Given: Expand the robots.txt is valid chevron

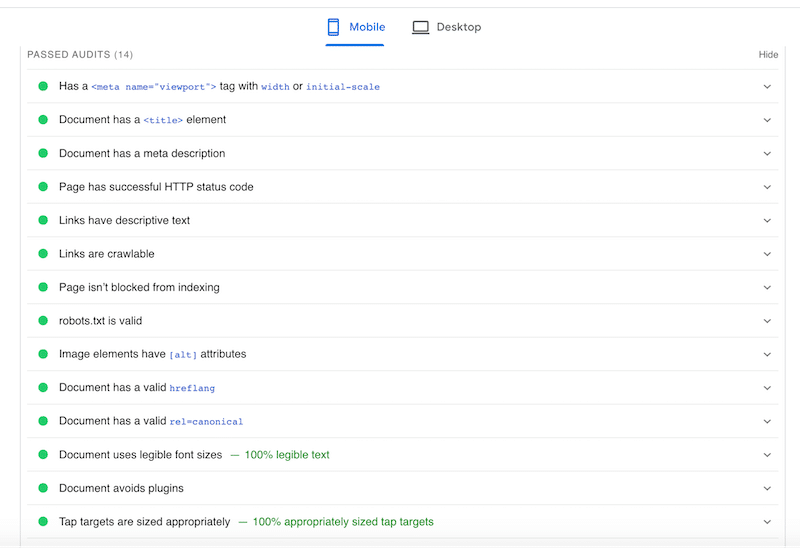Looking at the screenshot, I should pyautogui.click(x=767, y=321).
